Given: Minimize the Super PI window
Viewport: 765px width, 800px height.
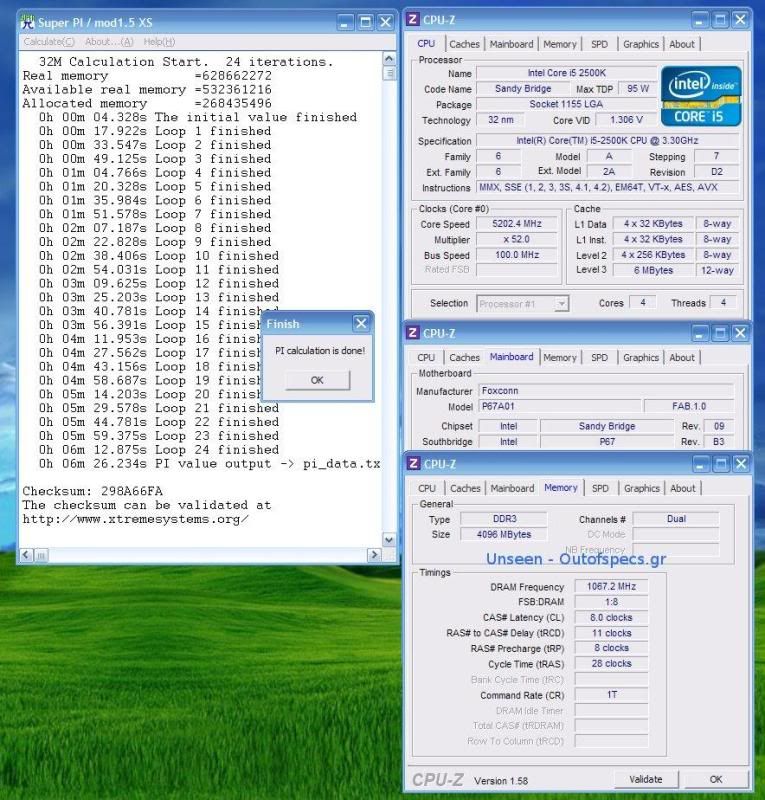Looking at the screenshot, I should pos(344,22).
